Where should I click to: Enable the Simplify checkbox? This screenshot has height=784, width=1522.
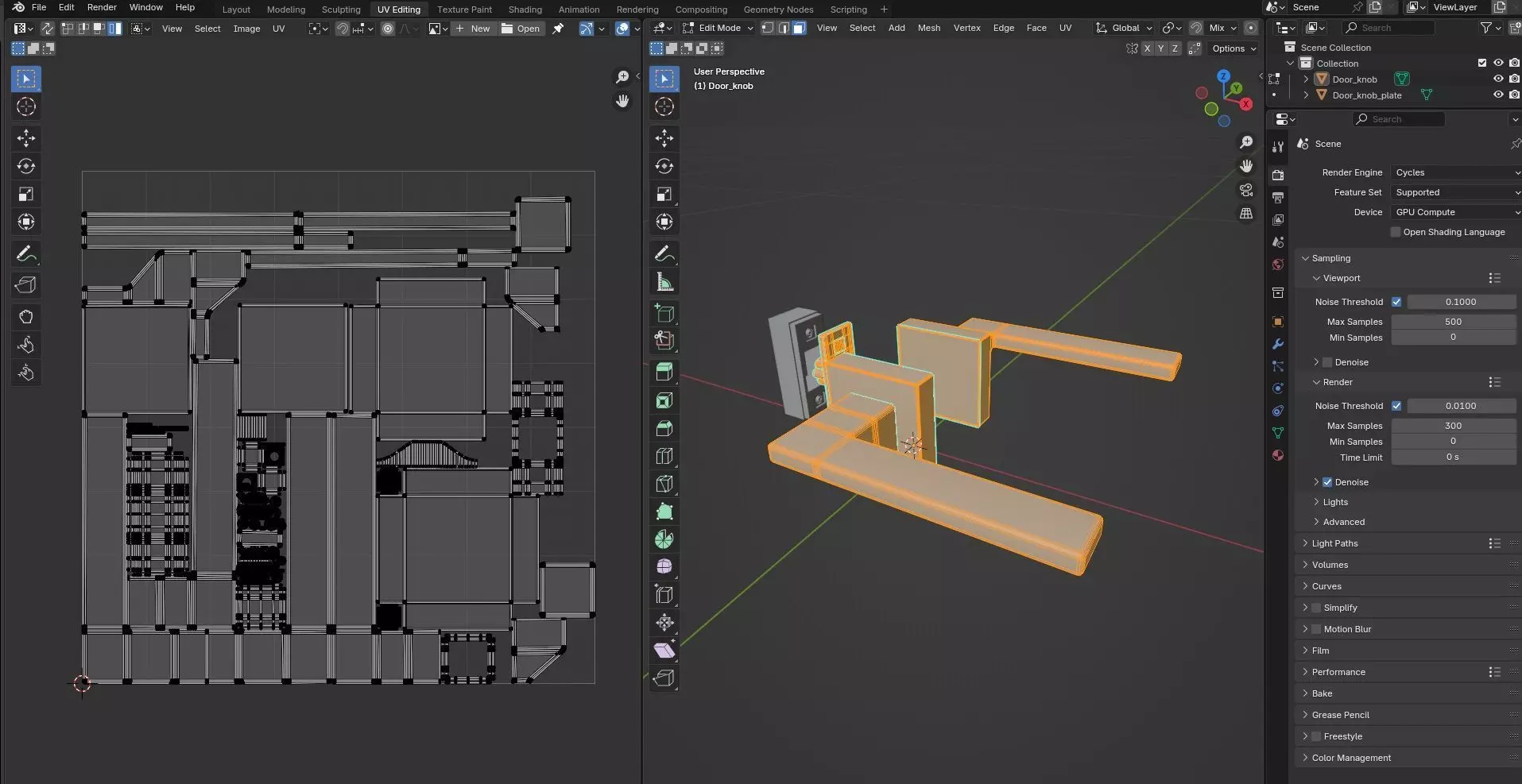[1316, 608]
